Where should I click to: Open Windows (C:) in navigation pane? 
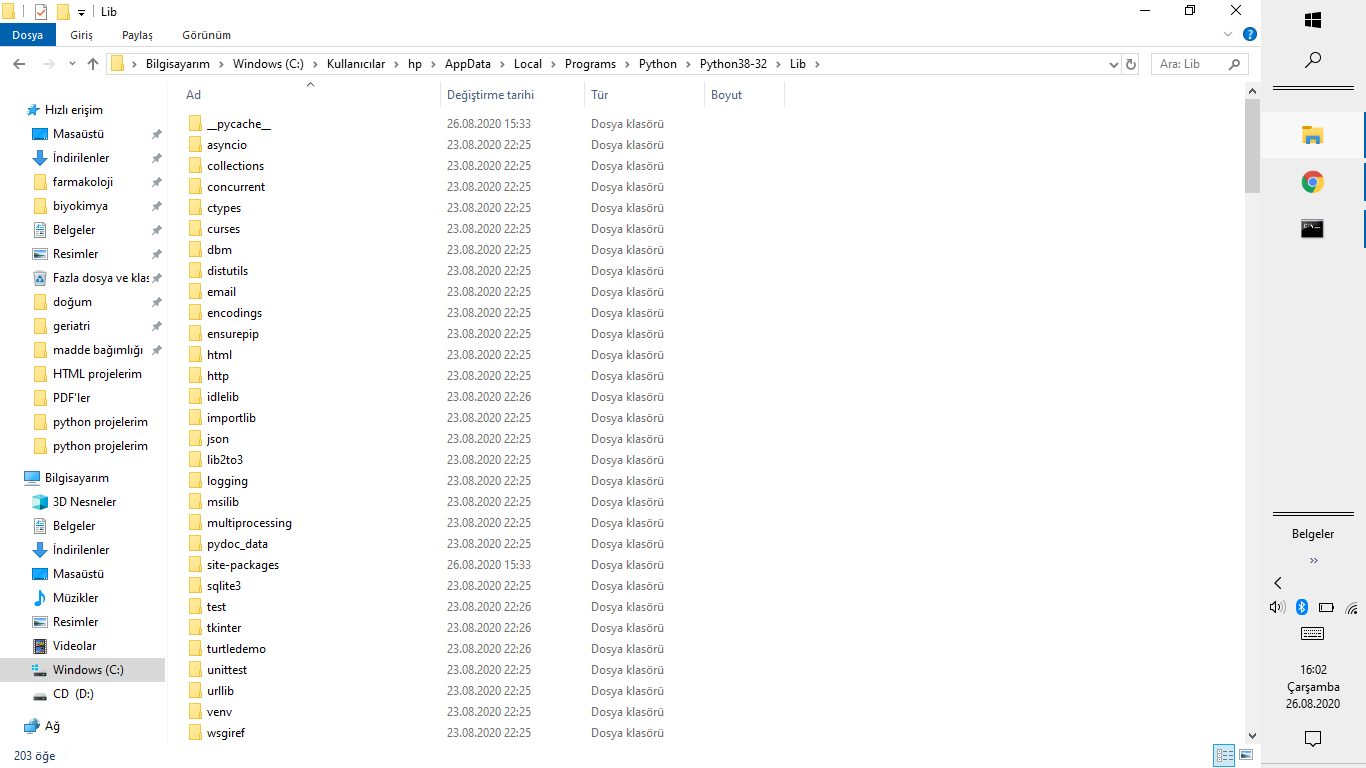(87, 670)
